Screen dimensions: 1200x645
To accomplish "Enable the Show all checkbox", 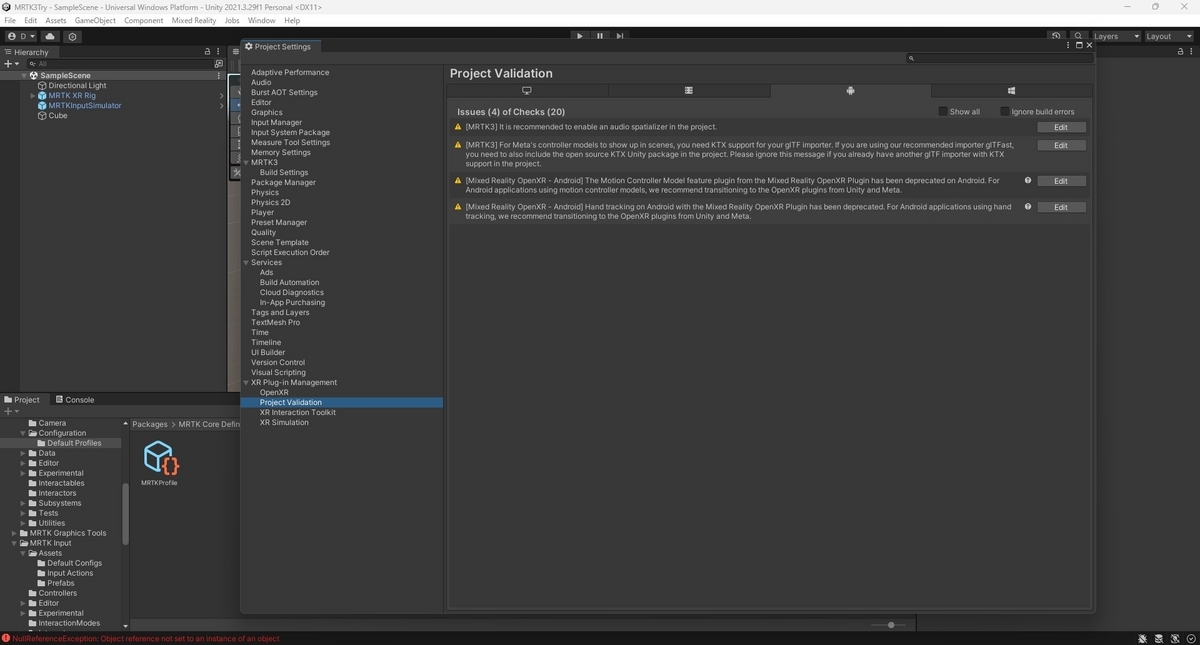I will tap(942, 111).
